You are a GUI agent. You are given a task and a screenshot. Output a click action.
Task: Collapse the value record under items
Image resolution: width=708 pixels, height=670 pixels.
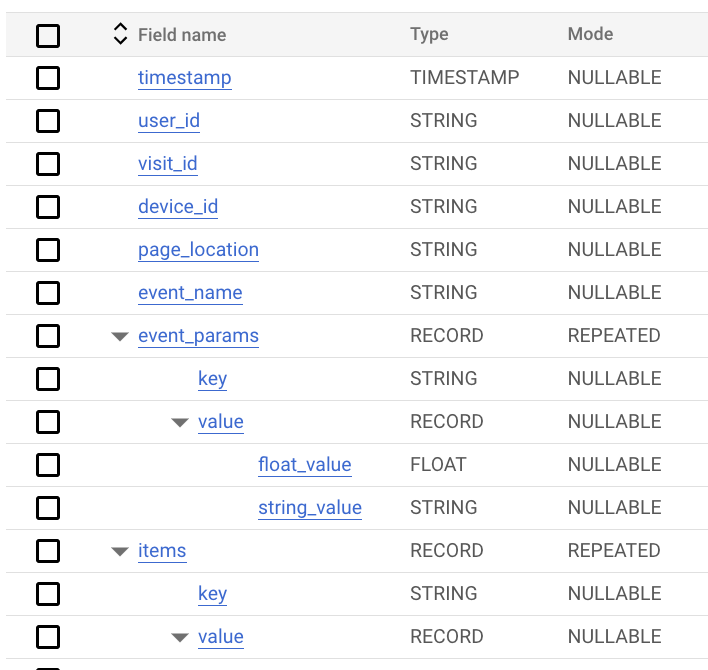[x=180, y=637]
